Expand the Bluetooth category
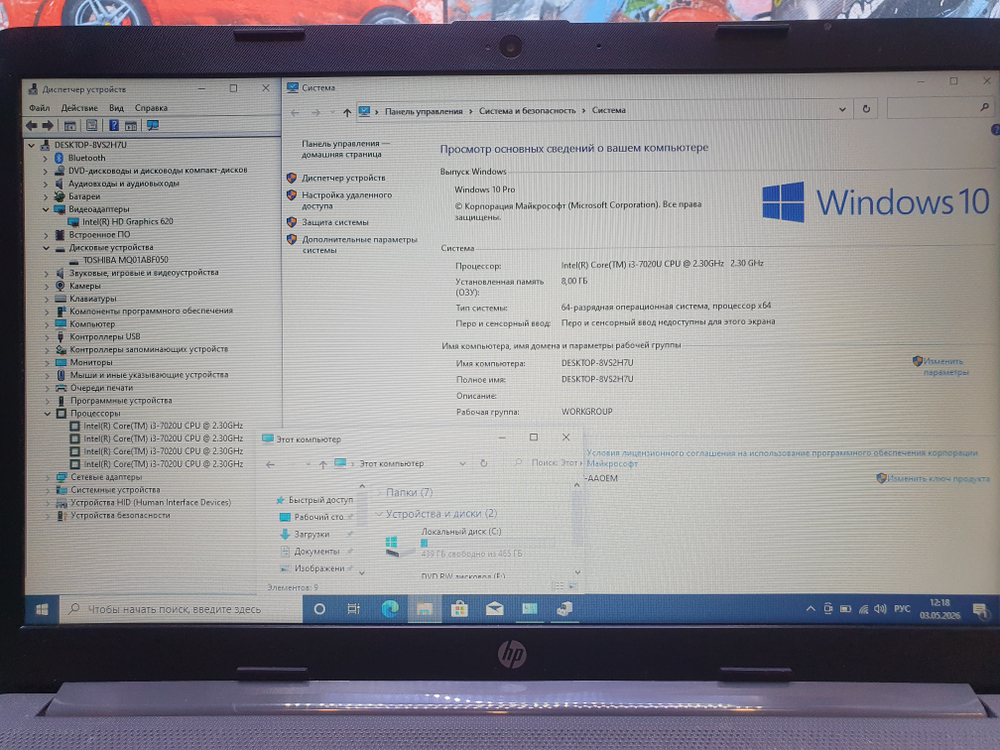The image size is (1000, 750). tap(45, 158)
